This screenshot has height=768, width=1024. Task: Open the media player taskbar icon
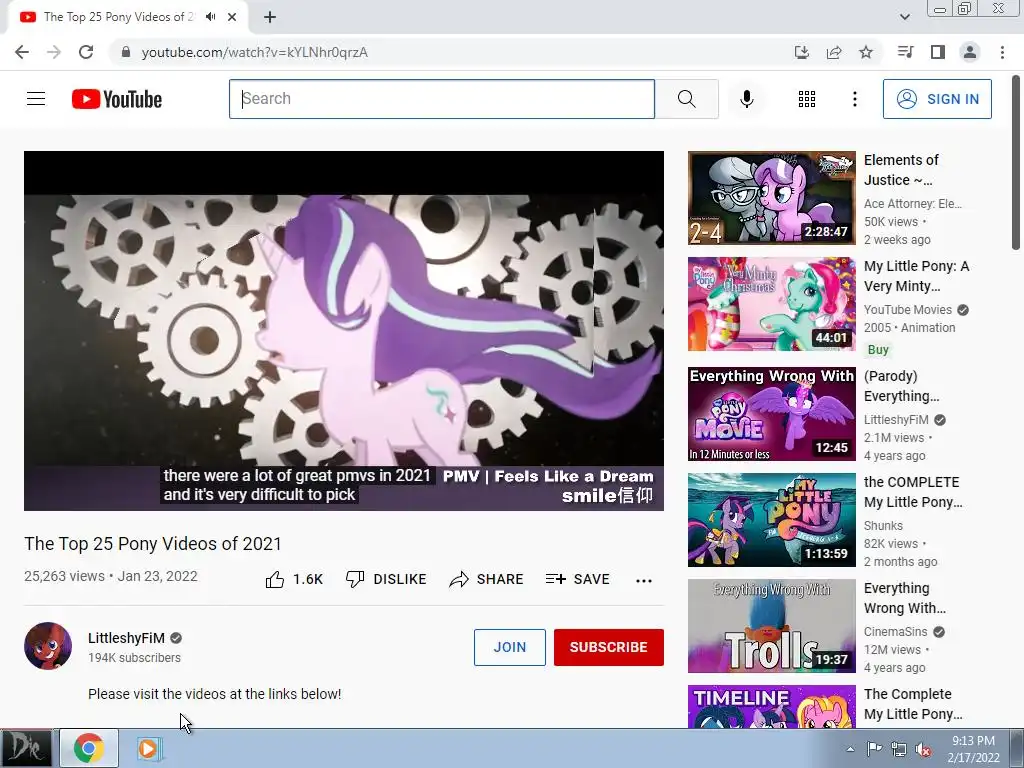tap(148, 748)
